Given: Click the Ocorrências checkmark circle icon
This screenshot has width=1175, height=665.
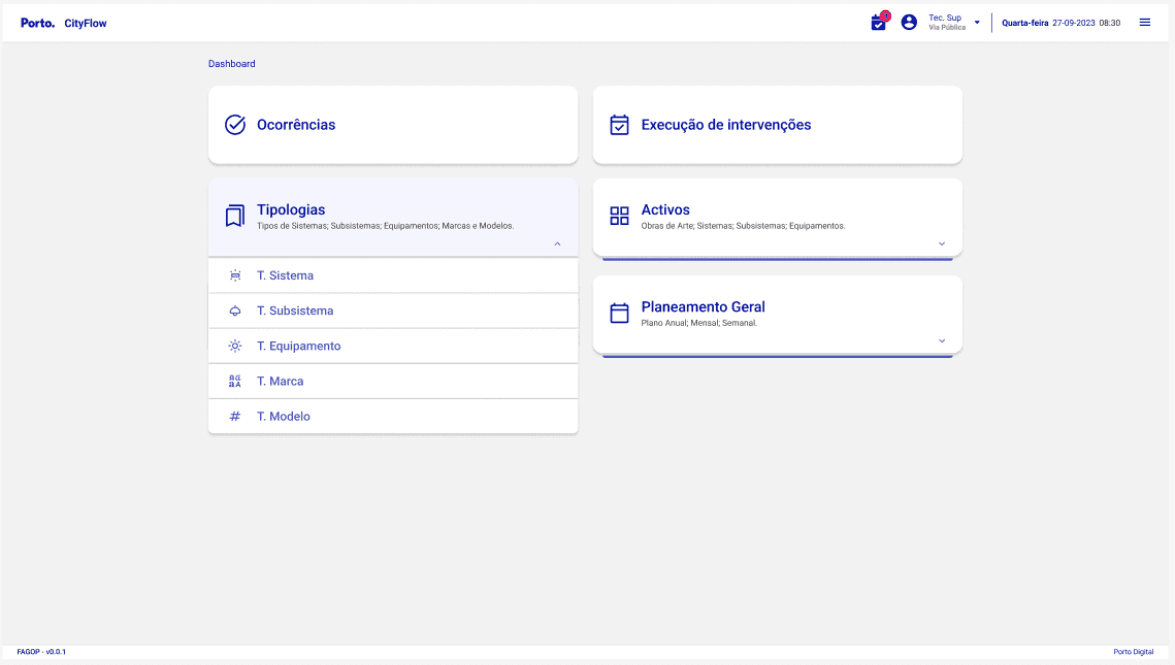Looking at the screenshot, I should pyautogui.click(x=235, y=124).
